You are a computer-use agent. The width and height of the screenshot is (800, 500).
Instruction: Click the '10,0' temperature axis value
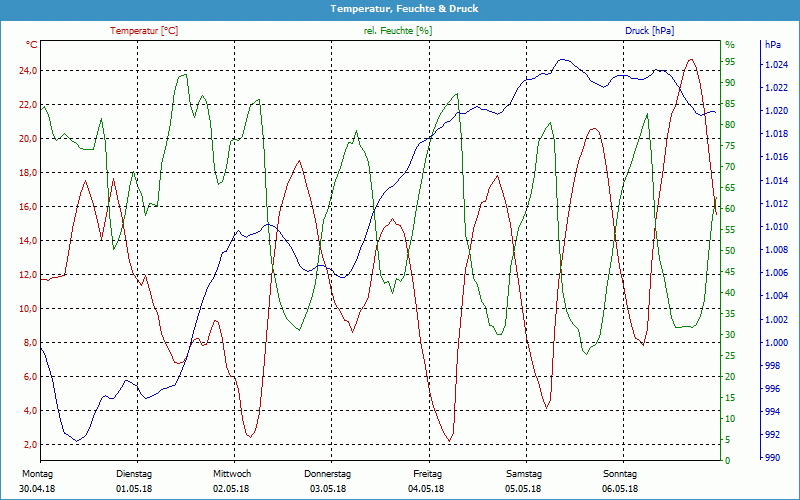[28, 309]
